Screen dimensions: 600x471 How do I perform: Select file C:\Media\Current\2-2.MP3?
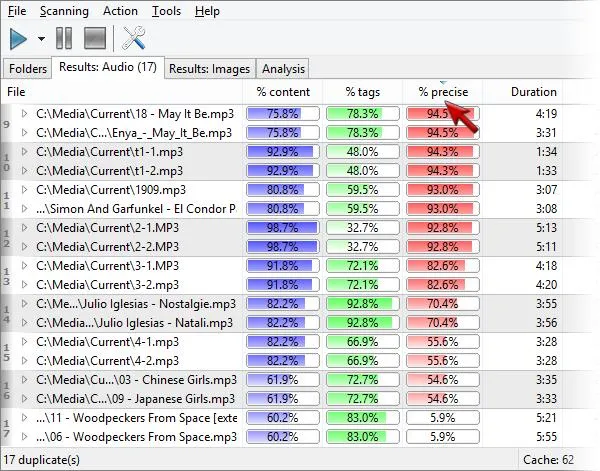click(108, 247)
